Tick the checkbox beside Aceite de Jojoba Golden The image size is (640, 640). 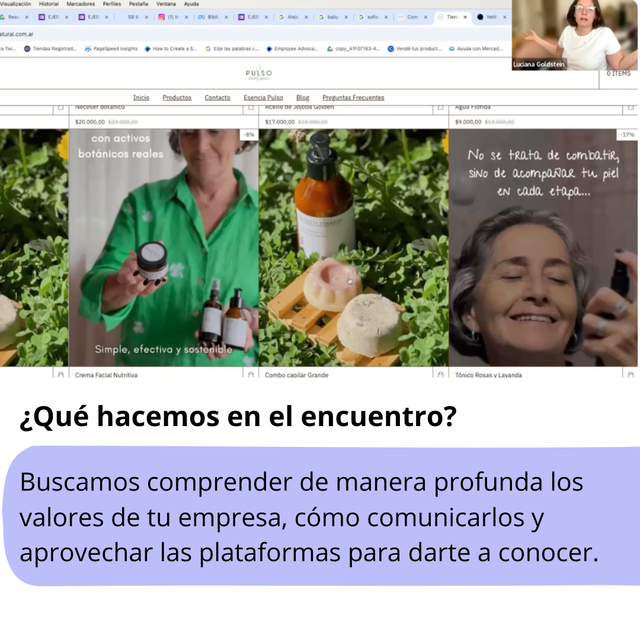251,107
